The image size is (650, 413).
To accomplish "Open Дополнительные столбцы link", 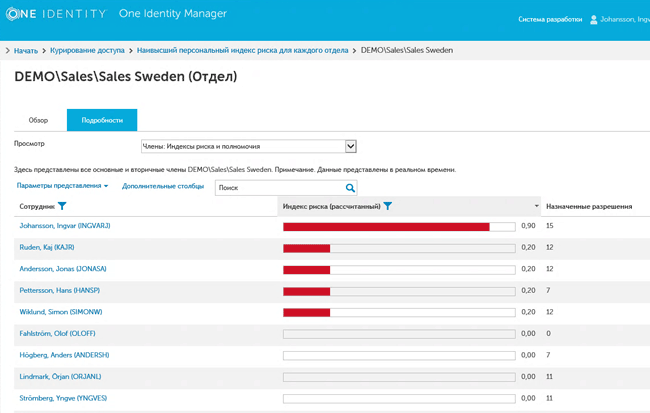I will pos(163,186).
